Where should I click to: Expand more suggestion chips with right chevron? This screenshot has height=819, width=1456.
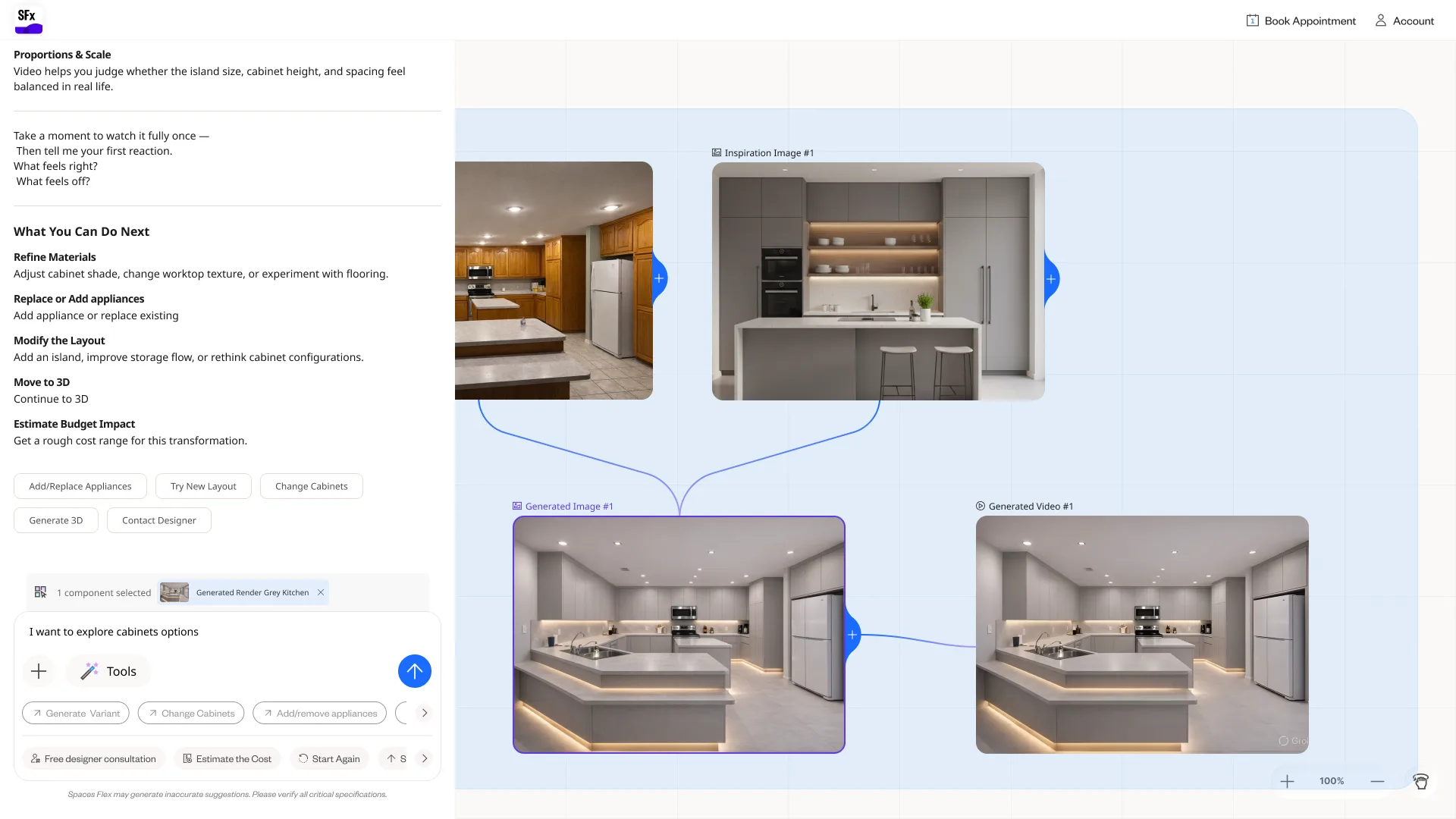coord(425,713)
